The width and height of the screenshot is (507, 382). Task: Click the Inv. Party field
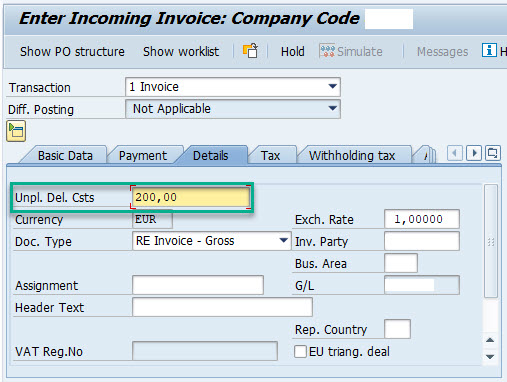422,241
